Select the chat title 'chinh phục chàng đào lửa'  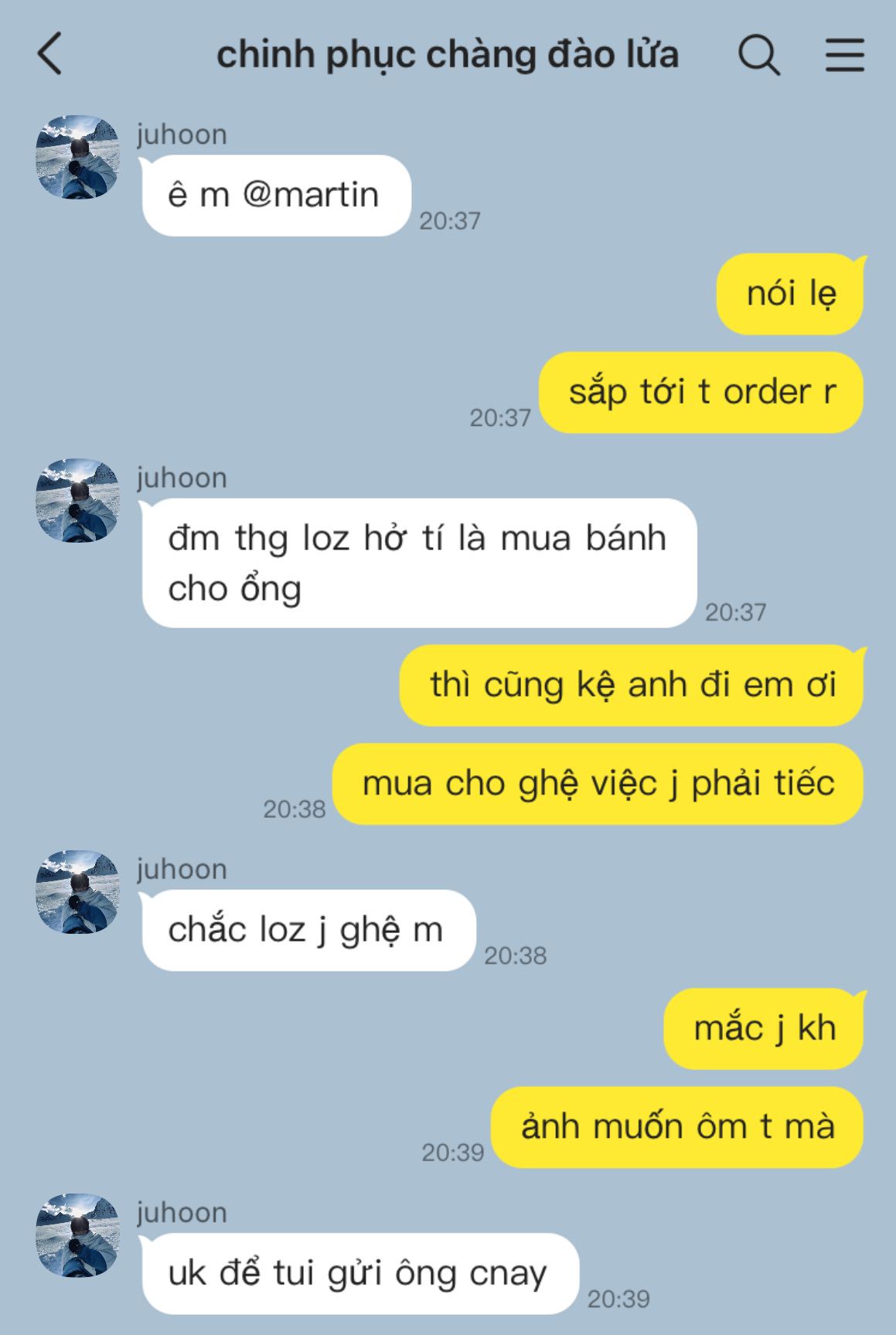(448, 56)
